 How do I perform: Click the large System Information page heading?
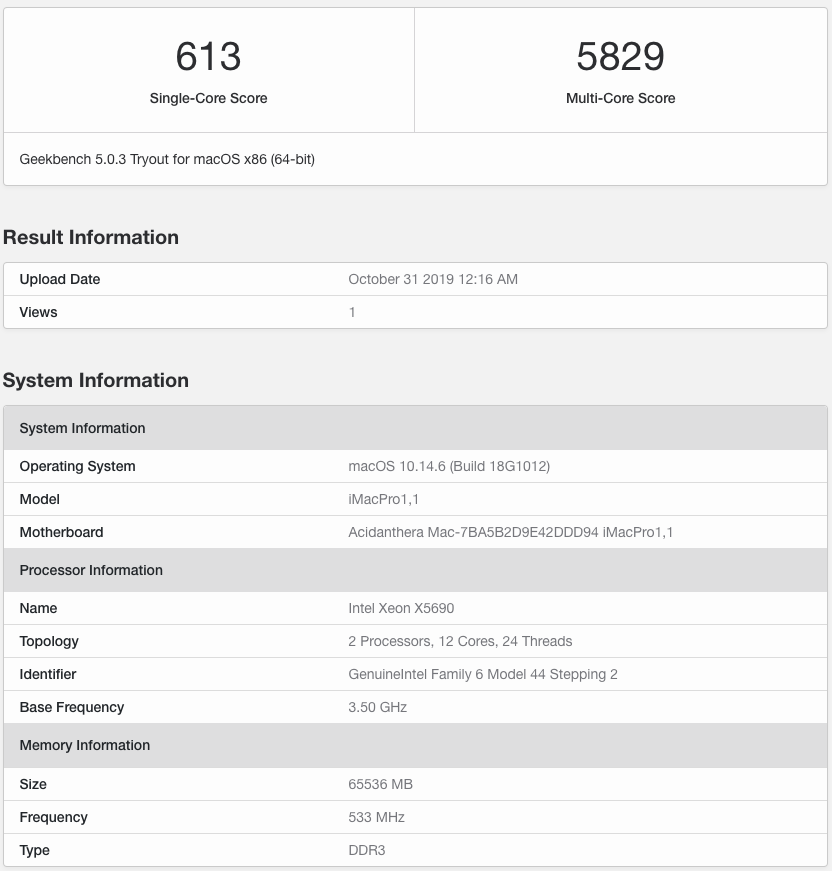pos(96,381)
